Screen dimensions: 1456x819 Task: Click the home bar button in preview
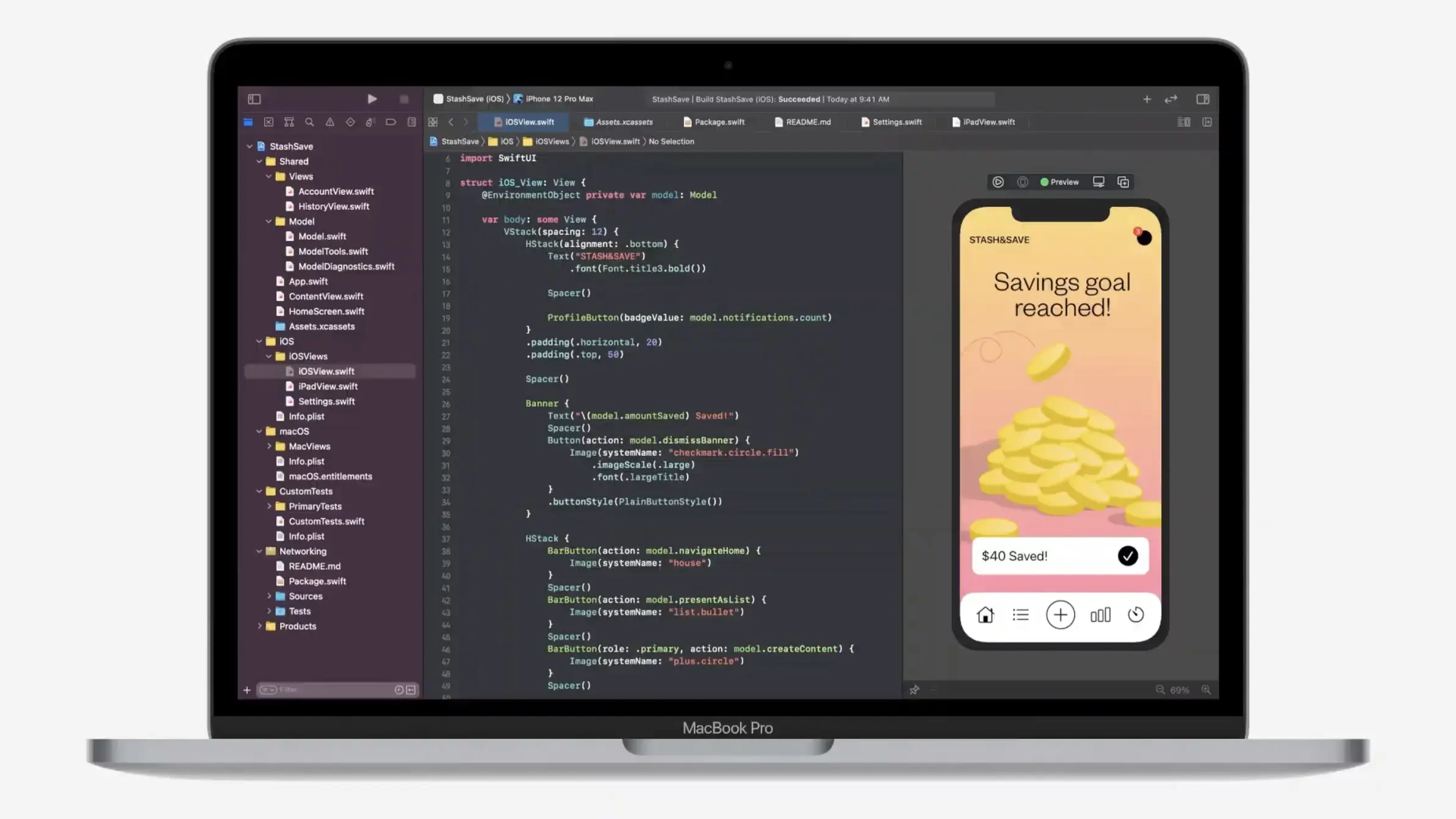[985, 614]
